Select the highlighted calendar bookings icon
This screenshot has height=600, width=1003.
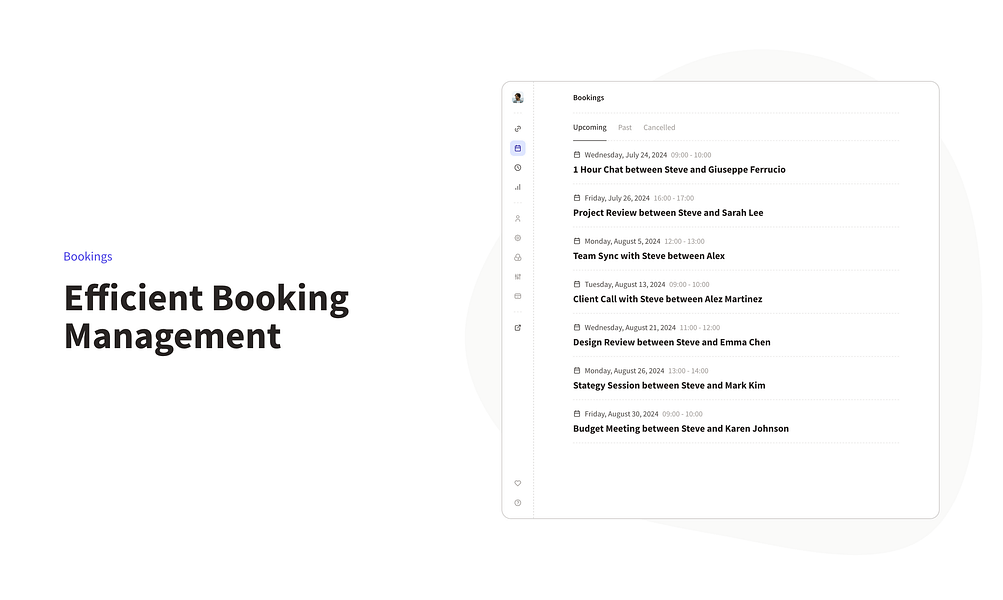517,148
